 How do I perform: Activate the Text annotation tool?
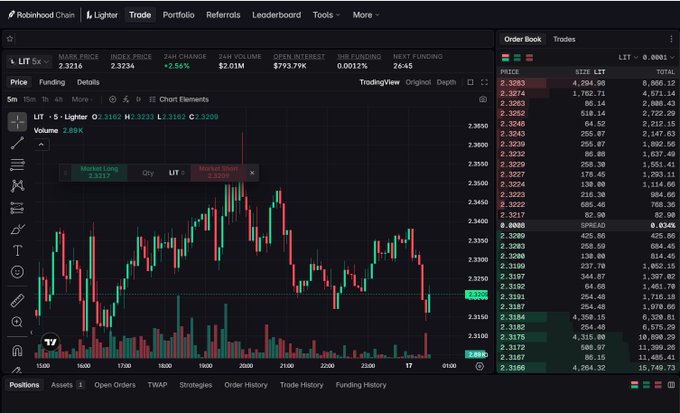click(x=17, y=250)
